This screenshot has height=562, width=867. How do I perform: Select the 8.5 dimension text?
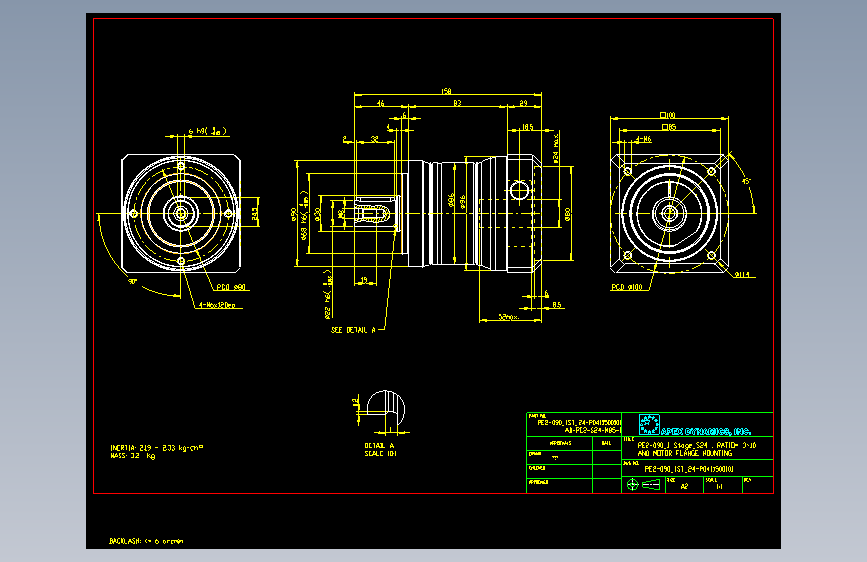pos(556,305)
